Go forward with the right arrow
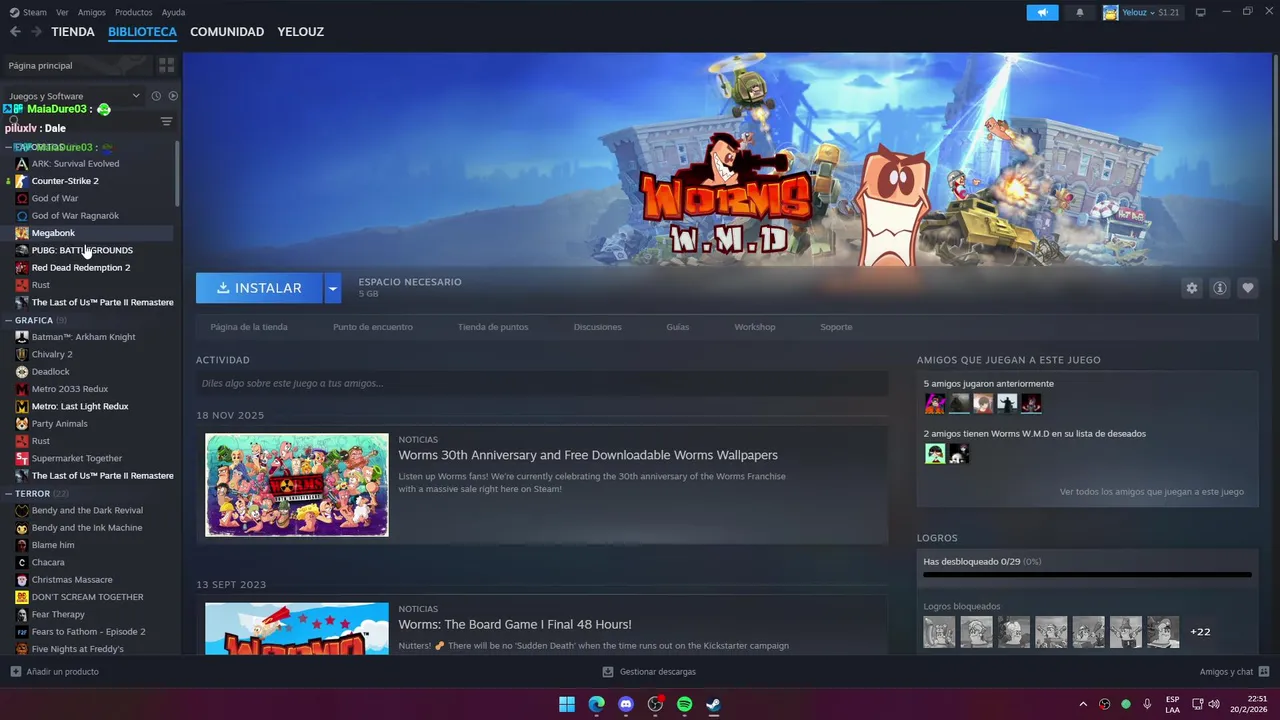This screenshot has width=1280, height=720. tap(36, 32)
